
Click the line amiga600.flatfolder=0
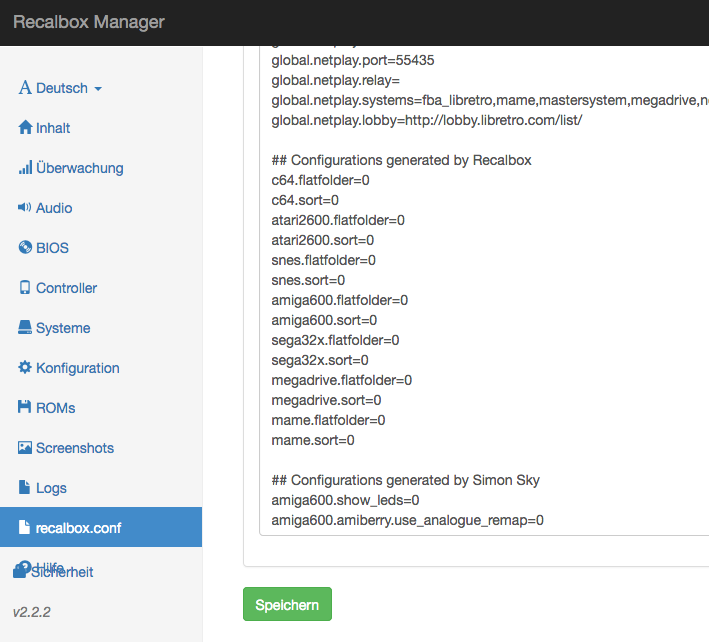click(340, 300)
